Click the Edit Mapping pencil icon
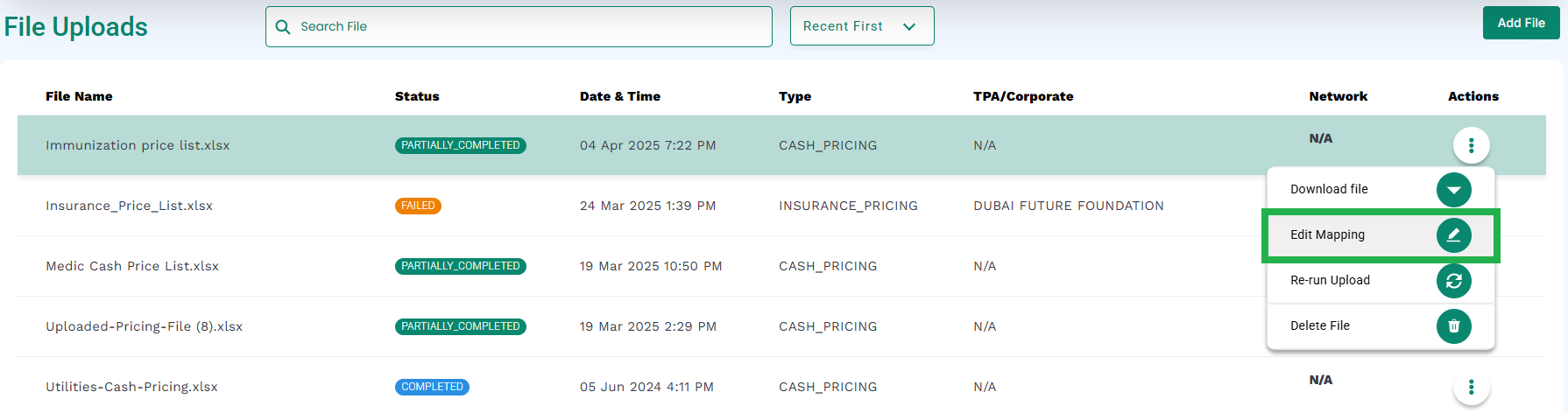The width and height of the screenshot is (1568, 413). [1453, 235]
